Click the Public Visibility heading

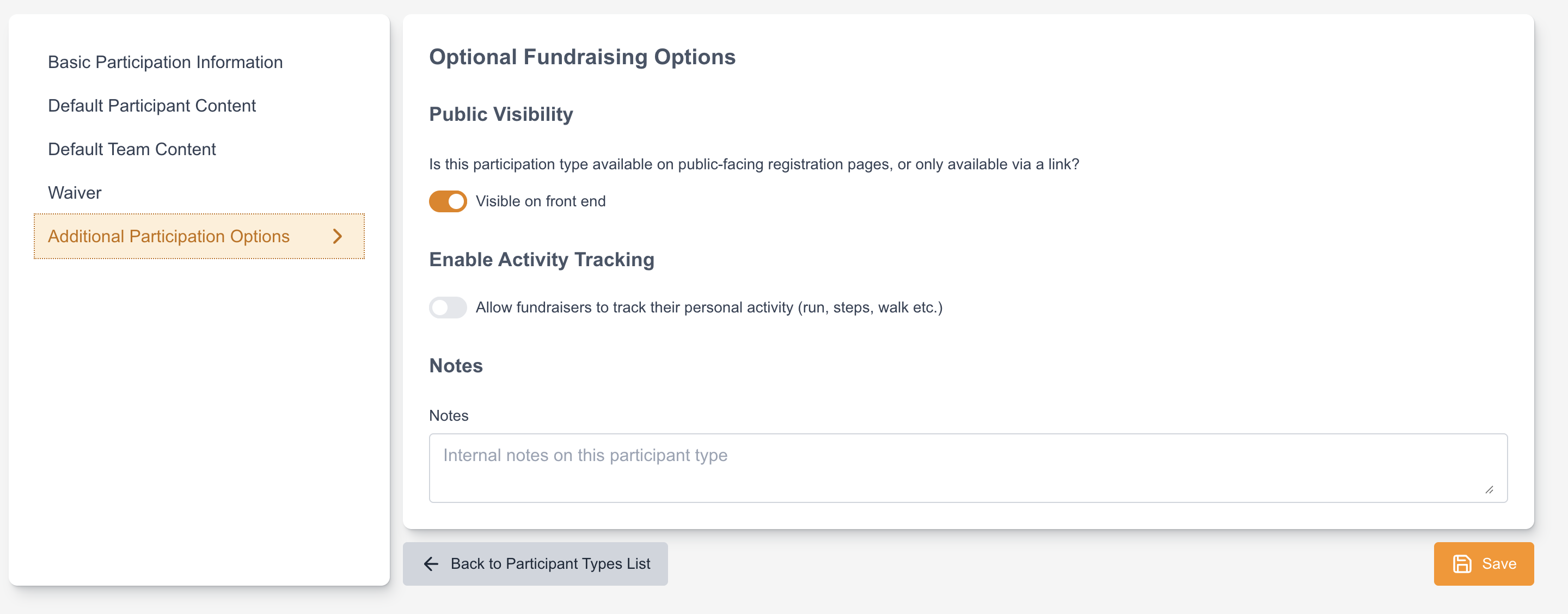pyautogui.click(x=501, y=114)
